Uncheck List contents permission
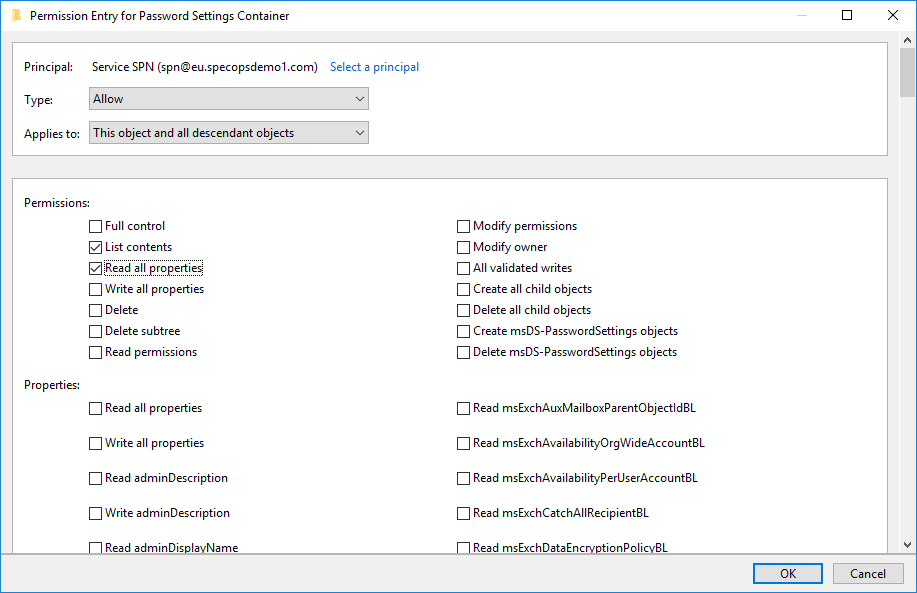 point(95,247)
